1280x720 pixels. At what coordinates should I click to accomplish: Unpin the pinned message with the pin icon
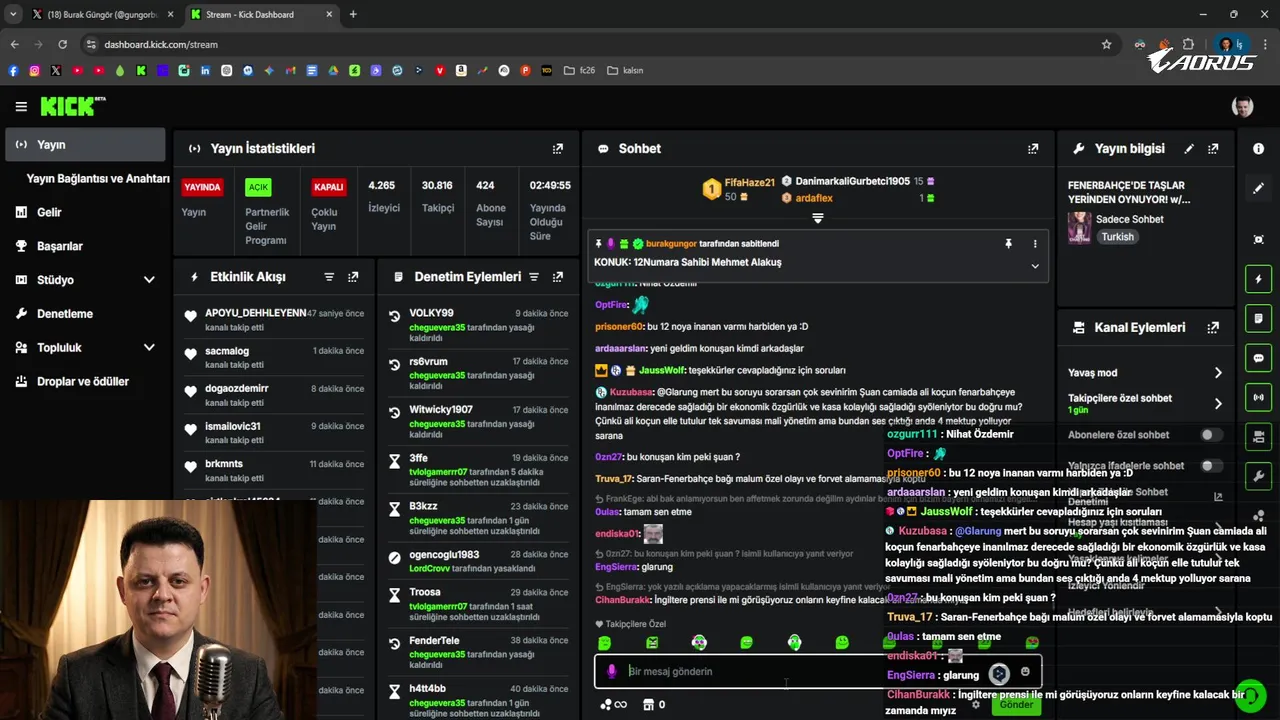point(1008,243)
